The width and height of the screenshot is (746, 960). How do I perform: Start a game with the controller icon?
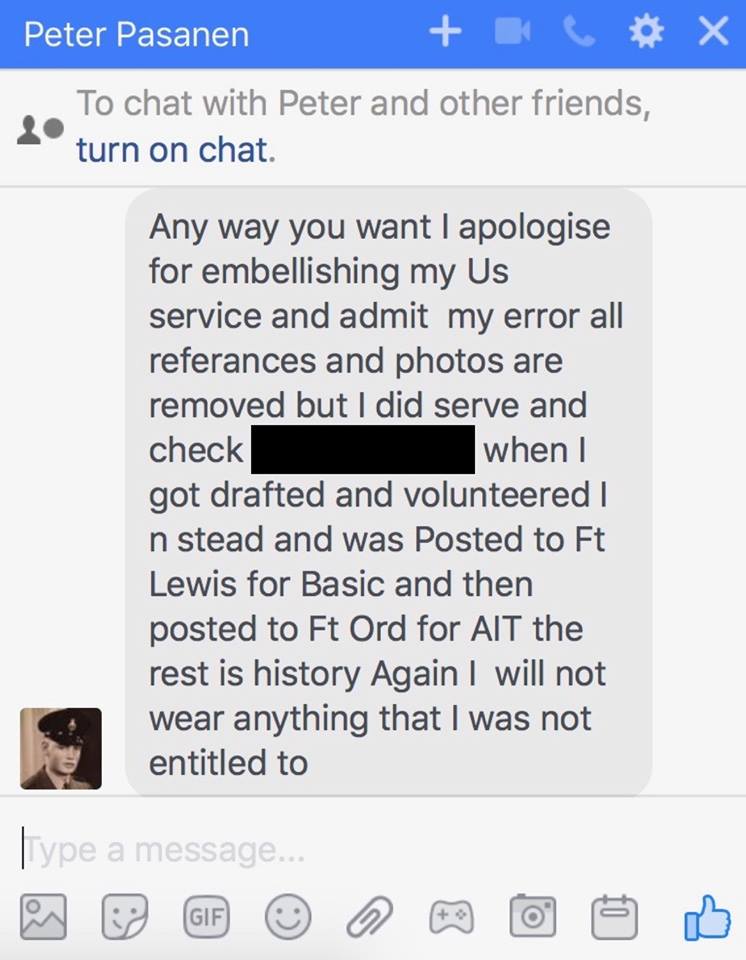451,915
